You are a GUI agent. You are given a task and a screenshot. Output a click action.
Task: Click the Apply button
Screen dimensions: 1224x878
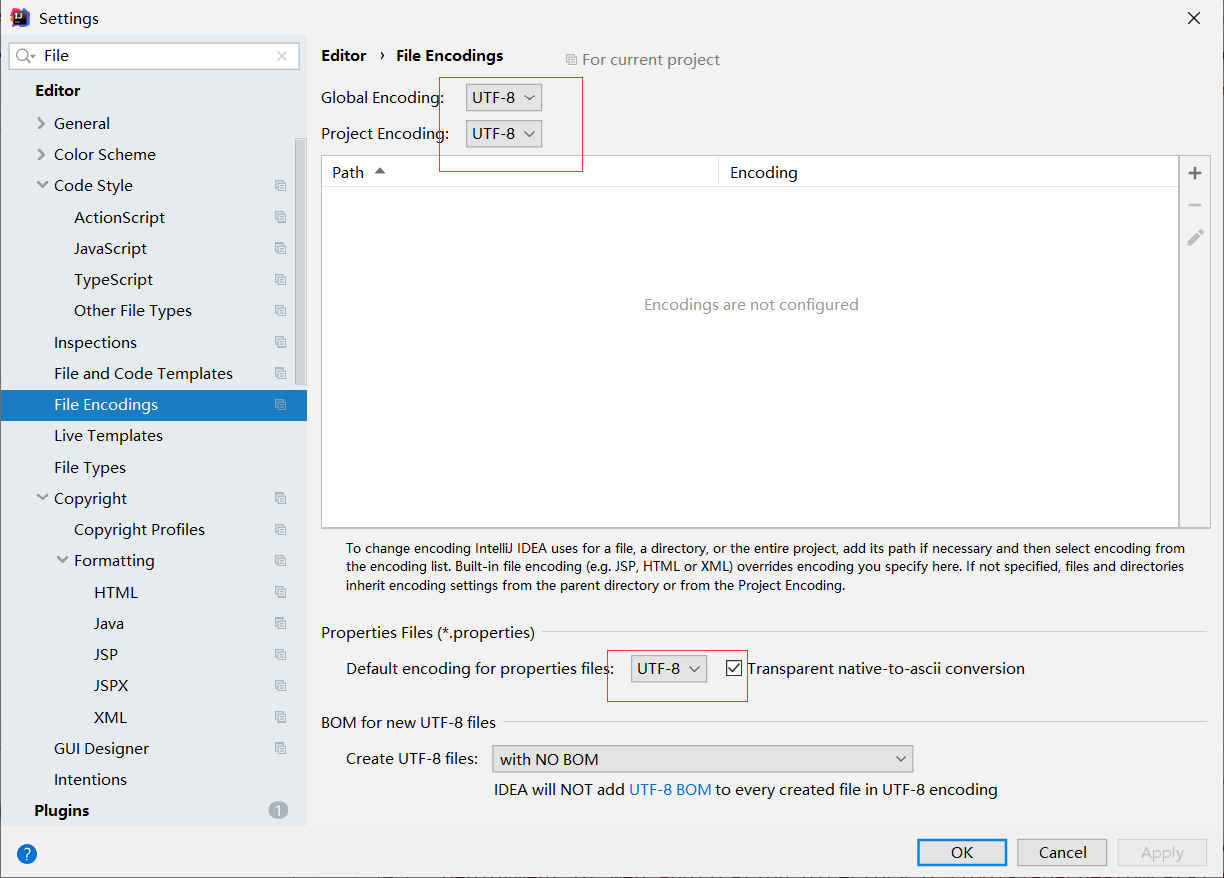(x=1162, y=852)
